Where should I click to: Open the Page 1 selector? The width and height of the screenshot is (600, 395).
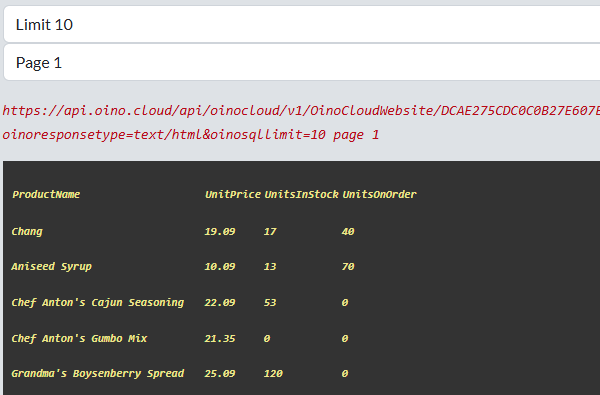pyautogui.click(x=302, y=62)
